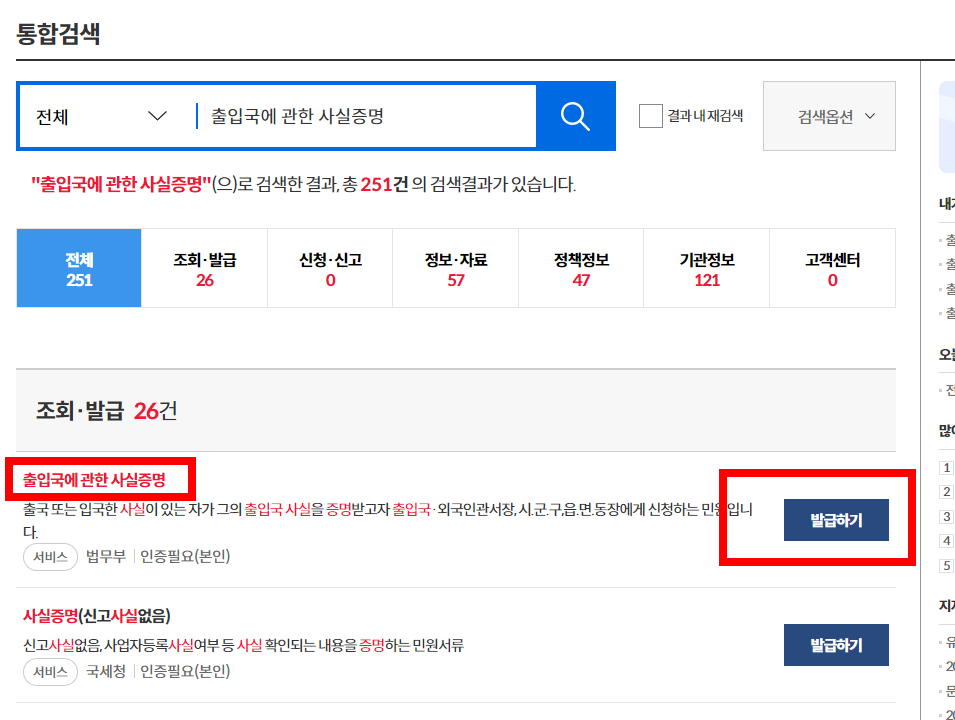Screen dimensions: 955x720
Task: Select the 정책정보 tab
Action: (x=580, y=268)
